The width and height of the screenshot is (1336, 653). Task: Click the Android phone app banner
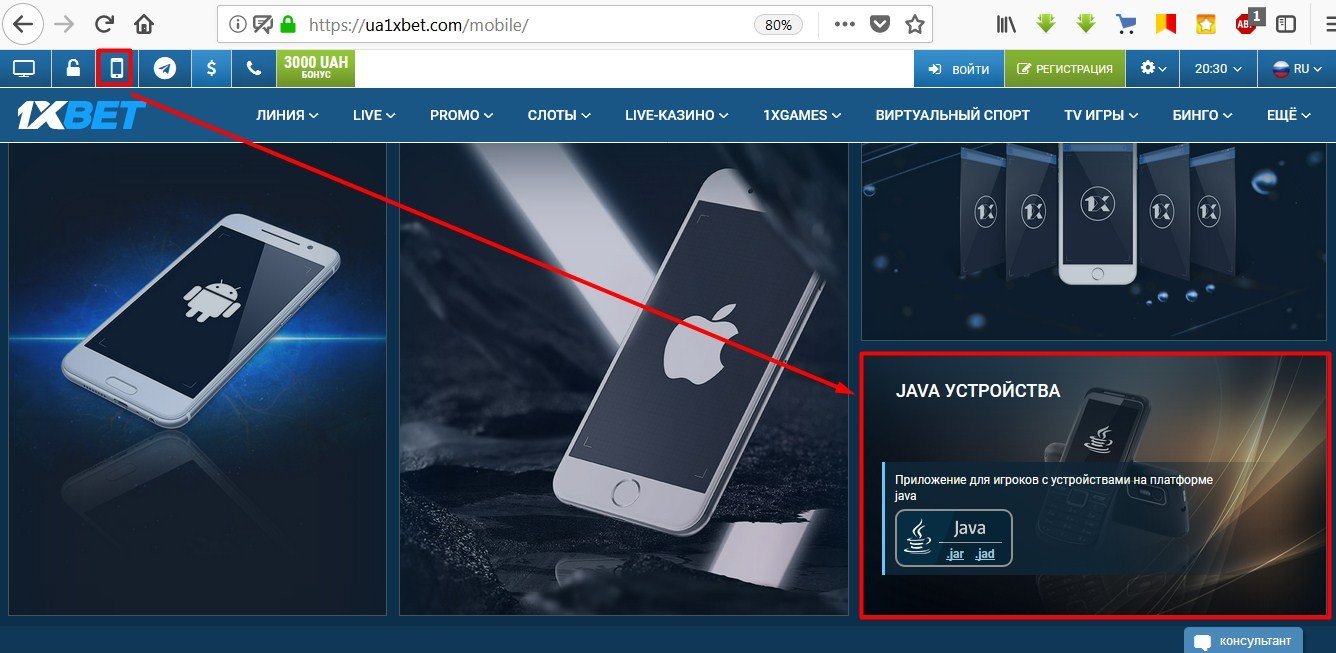[x=197, y=378]
